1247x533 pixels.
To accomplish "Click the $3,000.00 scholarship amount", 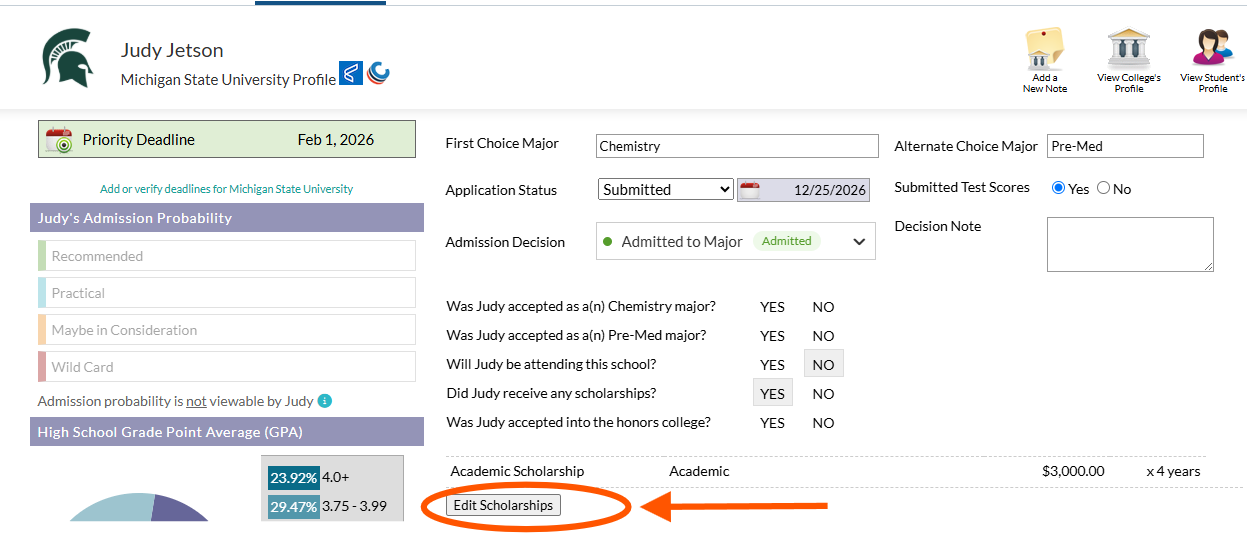I will coord(1073,471).
